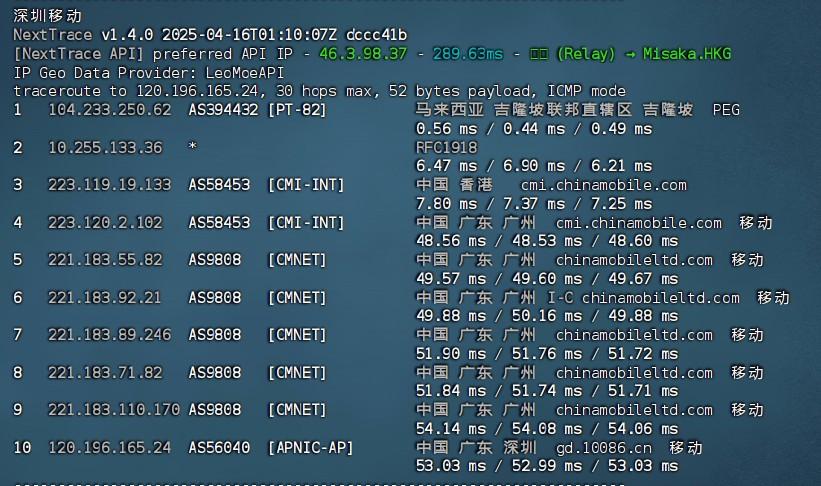821x486 pixels.
Task: Click the RFC1918 label on hop 2
Action: (x=446, y=148)
